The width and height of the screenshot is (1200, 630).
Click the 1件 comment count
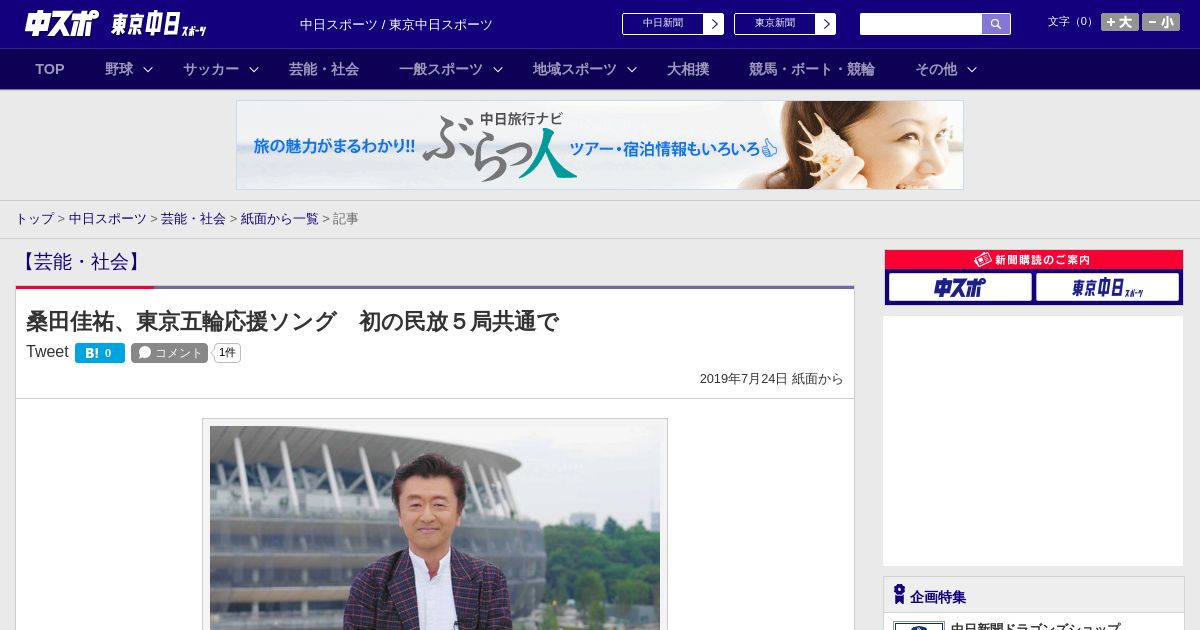[x=227, y=353]
